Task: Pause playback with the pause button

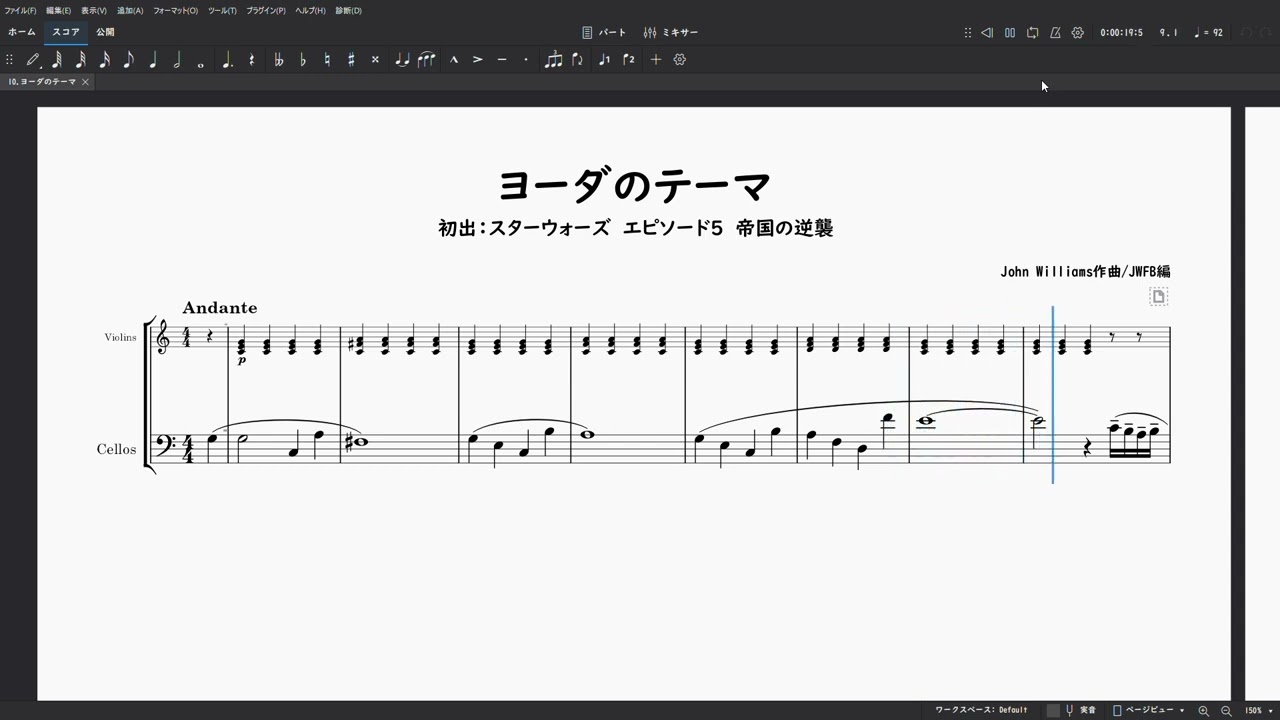Action: (1010, 33)
